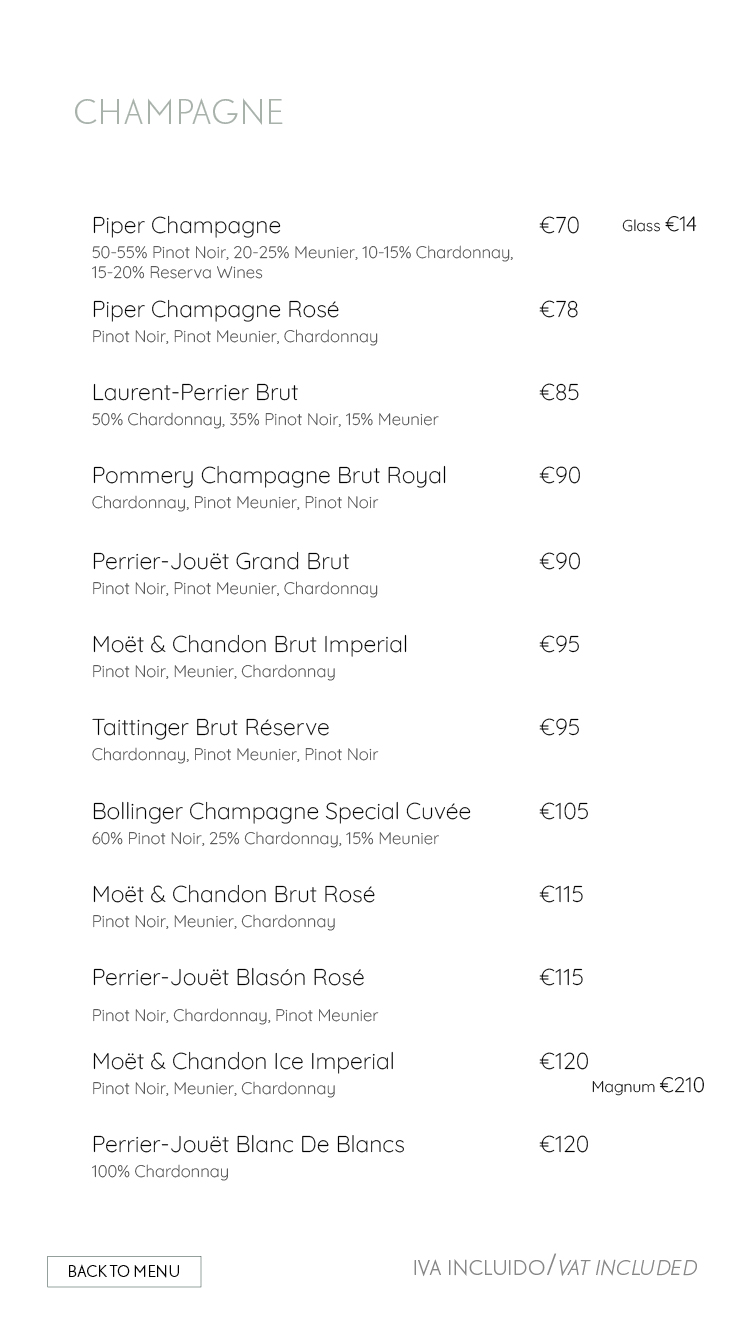Choose Taittinger Brut Réserve entry
Viewport: 750px width, 1333px height.
[x=211, y=727]
